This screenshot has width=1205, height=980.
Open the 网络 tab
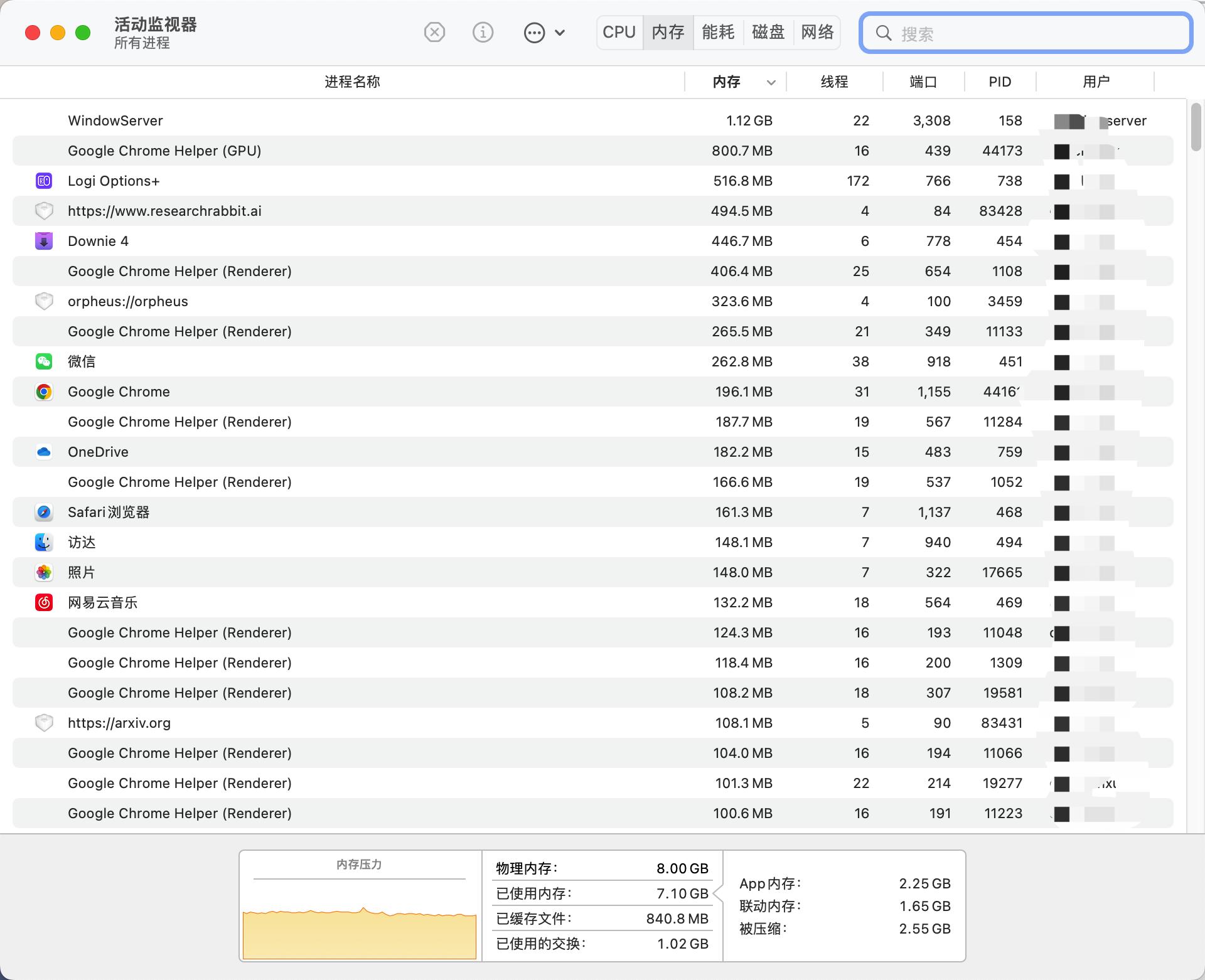pos(817,32)
